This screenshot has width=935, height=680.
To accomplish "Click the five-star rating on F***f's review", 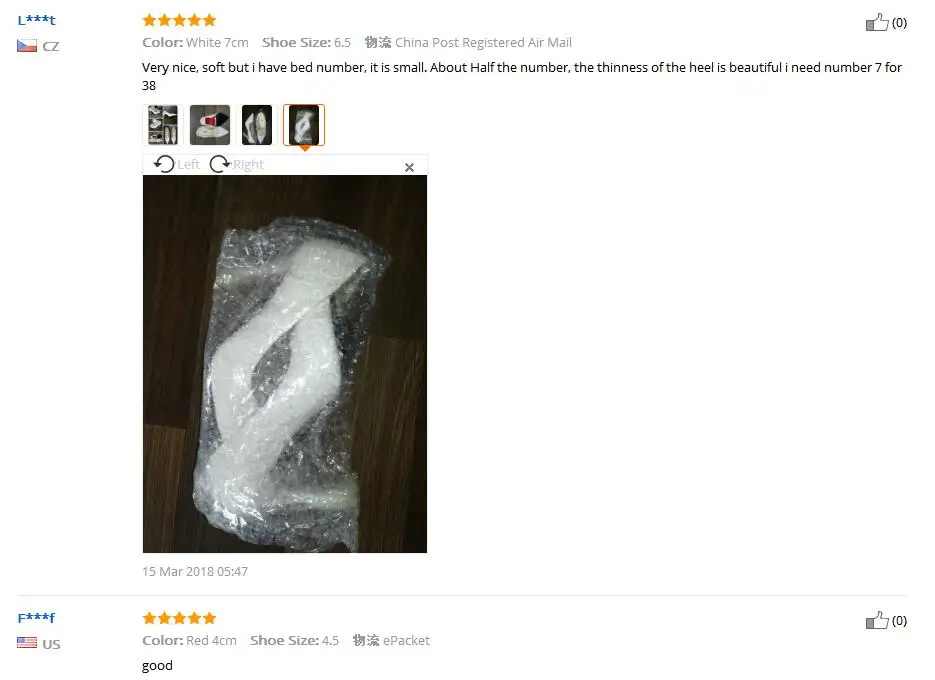I will pos(179,618).
